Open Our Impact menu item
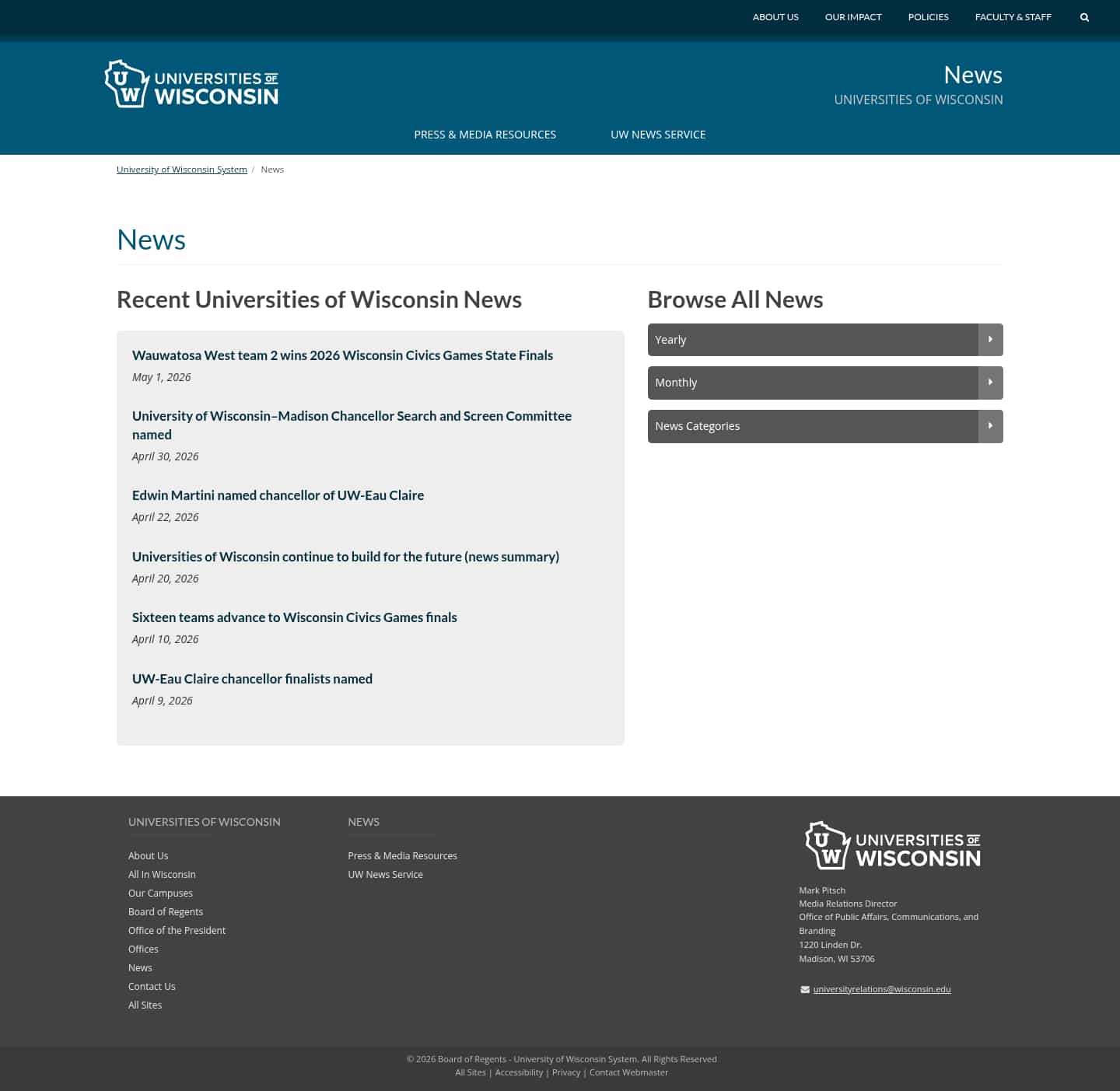The width and height of the screenshot is (1120, 1091). coord(853,17)
